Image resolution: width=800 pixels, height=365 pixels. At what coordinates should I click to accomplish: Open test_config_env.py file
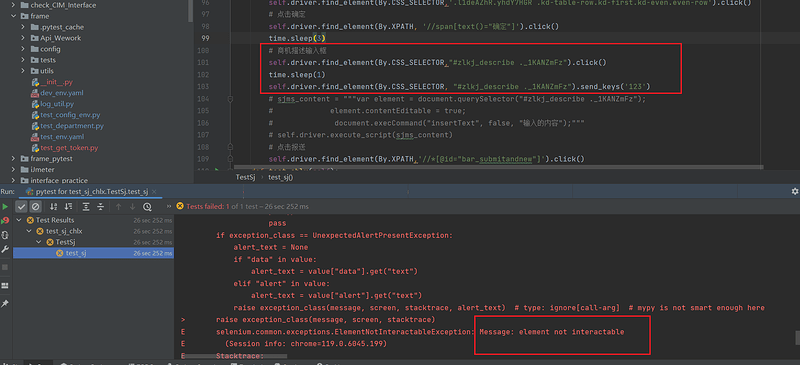coord(66,115)
